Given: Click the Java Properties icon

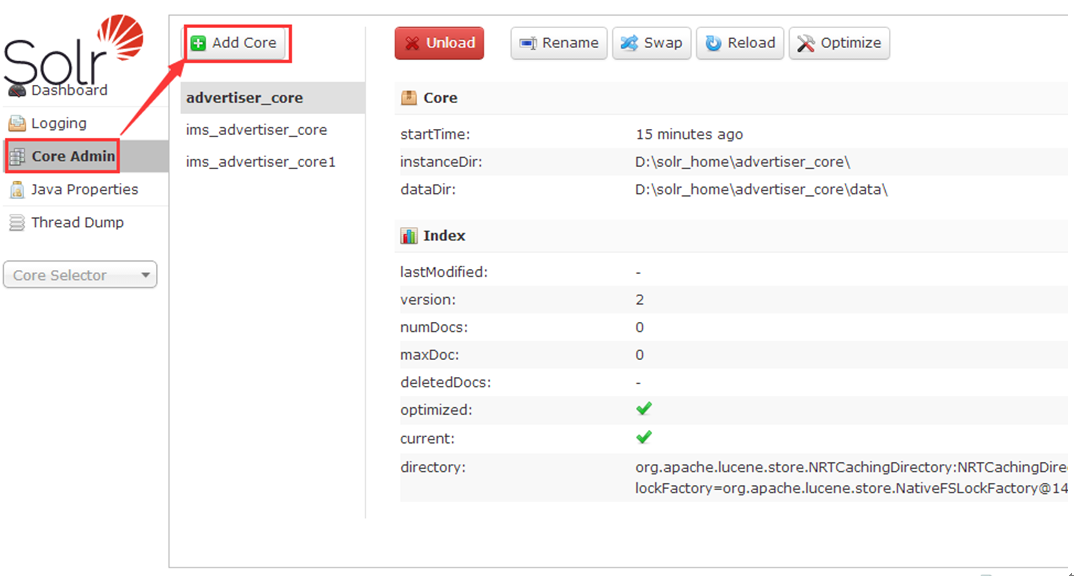Looking at the screenshot, I should point(17,190).
